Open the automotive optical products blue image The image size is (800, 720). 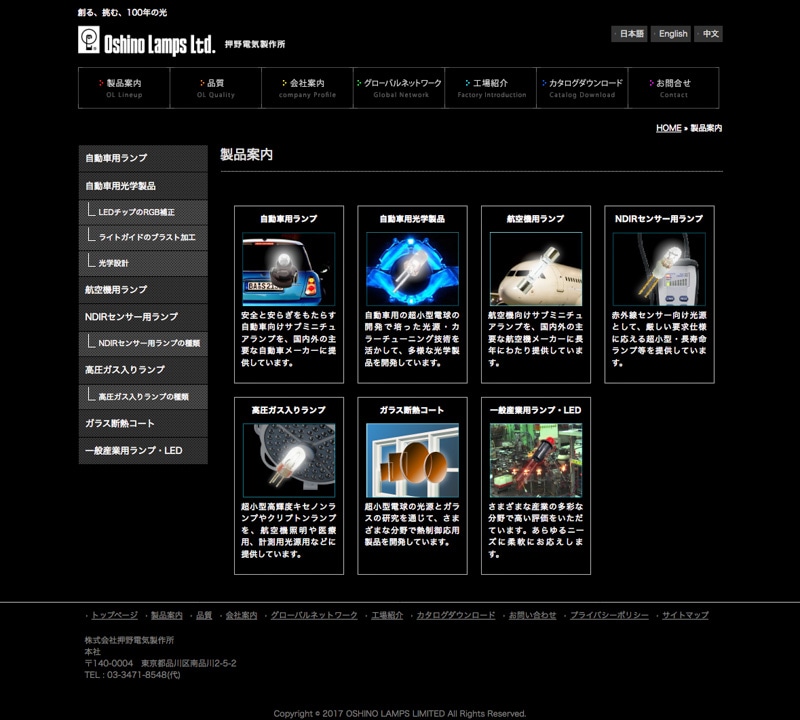[412, 269]
